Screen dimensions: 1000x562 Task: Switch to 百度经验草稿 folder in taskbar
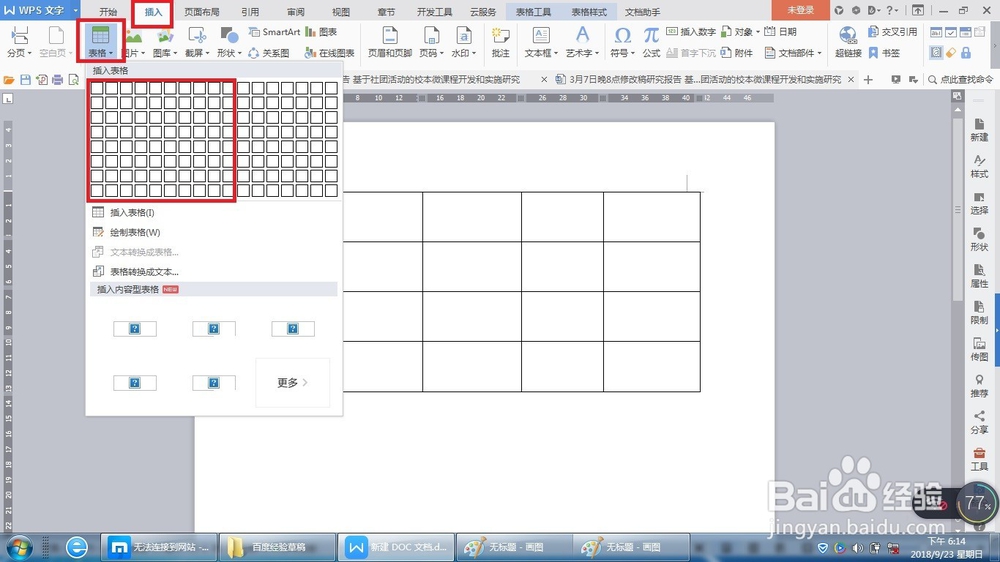point(278,547)
